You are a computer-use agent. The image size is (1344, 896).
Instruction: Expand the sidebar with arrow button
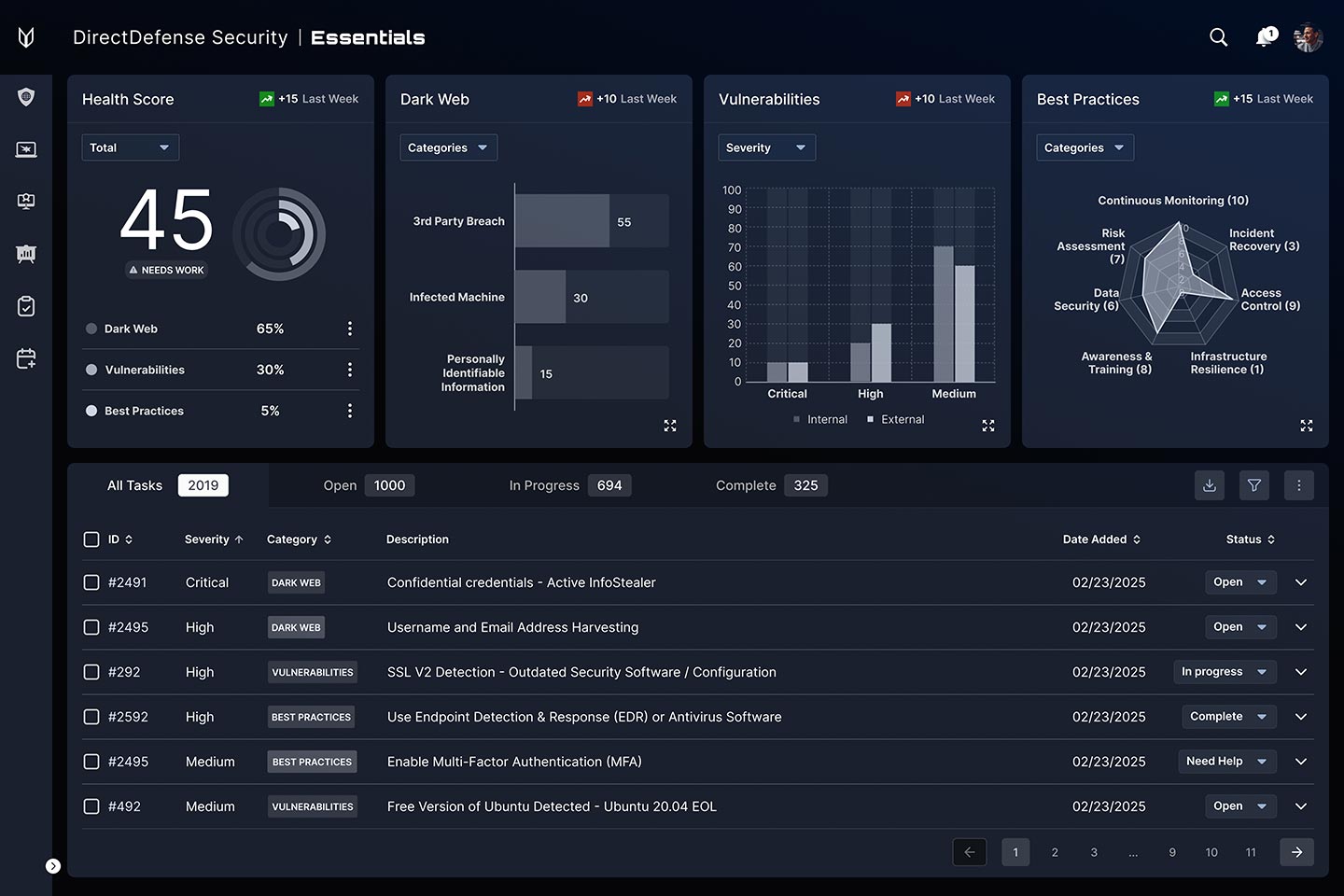[53, 866]
